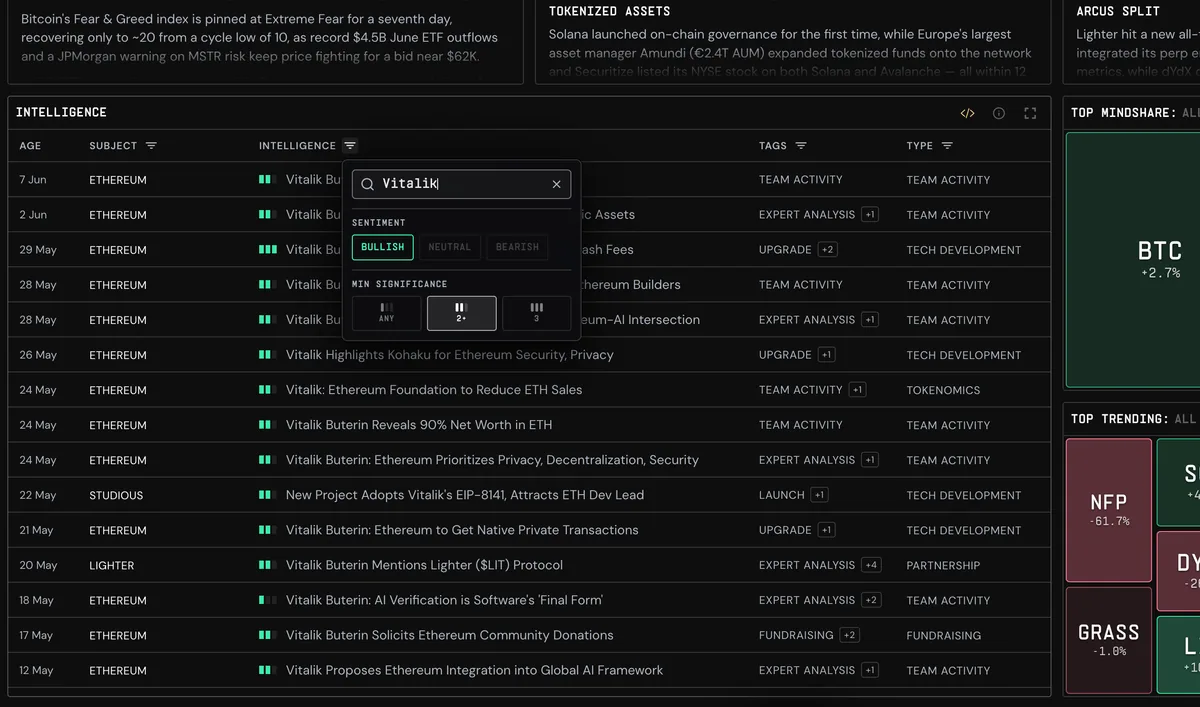Open the Arcus Split summary card
The width and height of the screenshot is (1200, 707).
[1132, 42]
